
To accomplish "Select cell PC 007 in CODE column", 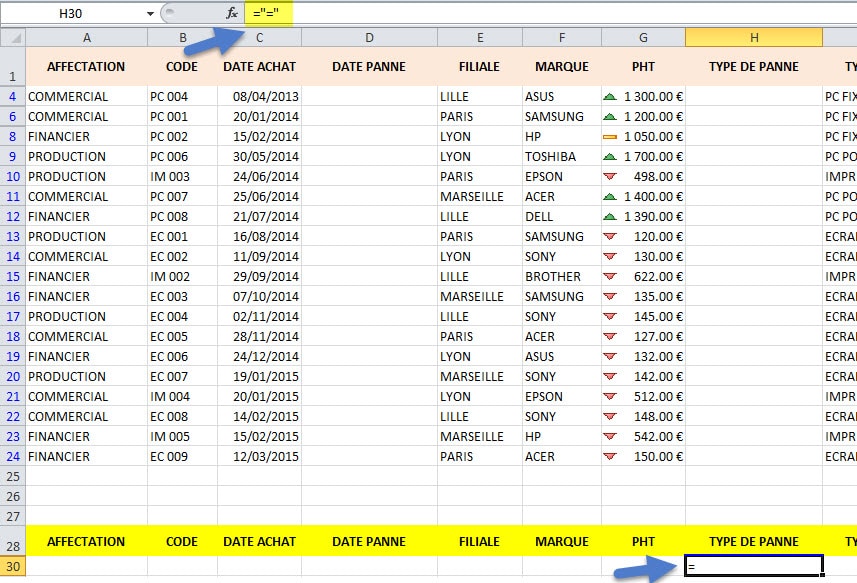I will point(181,197).
